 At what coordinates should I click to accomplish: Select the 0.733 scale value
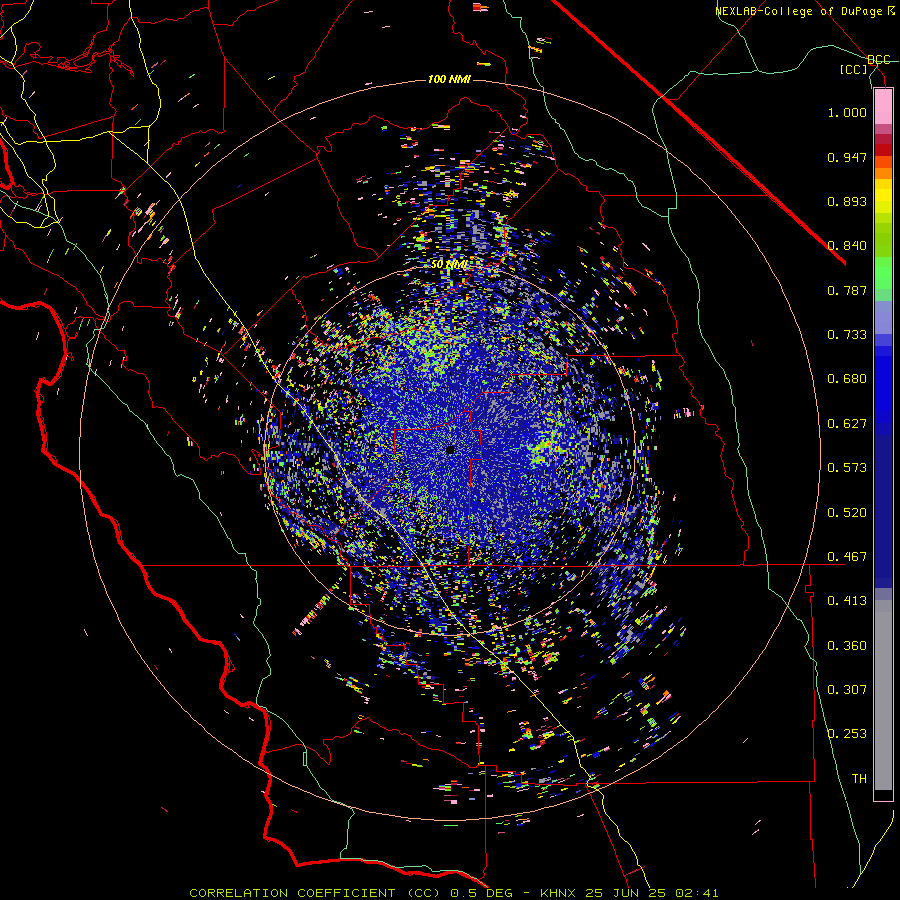847,335
